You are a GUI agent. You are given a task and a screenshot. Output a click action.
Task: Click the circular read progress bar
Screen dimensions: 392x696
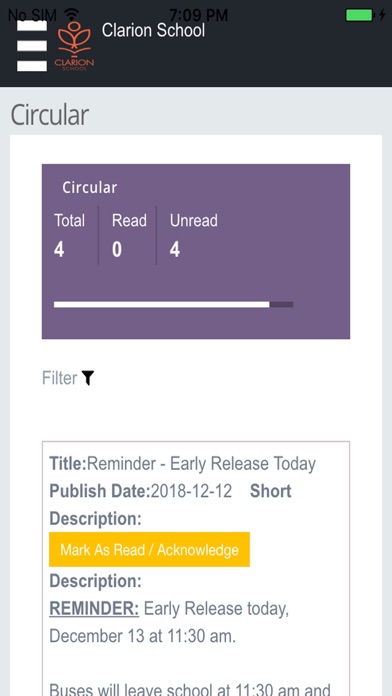click(174, 304)
